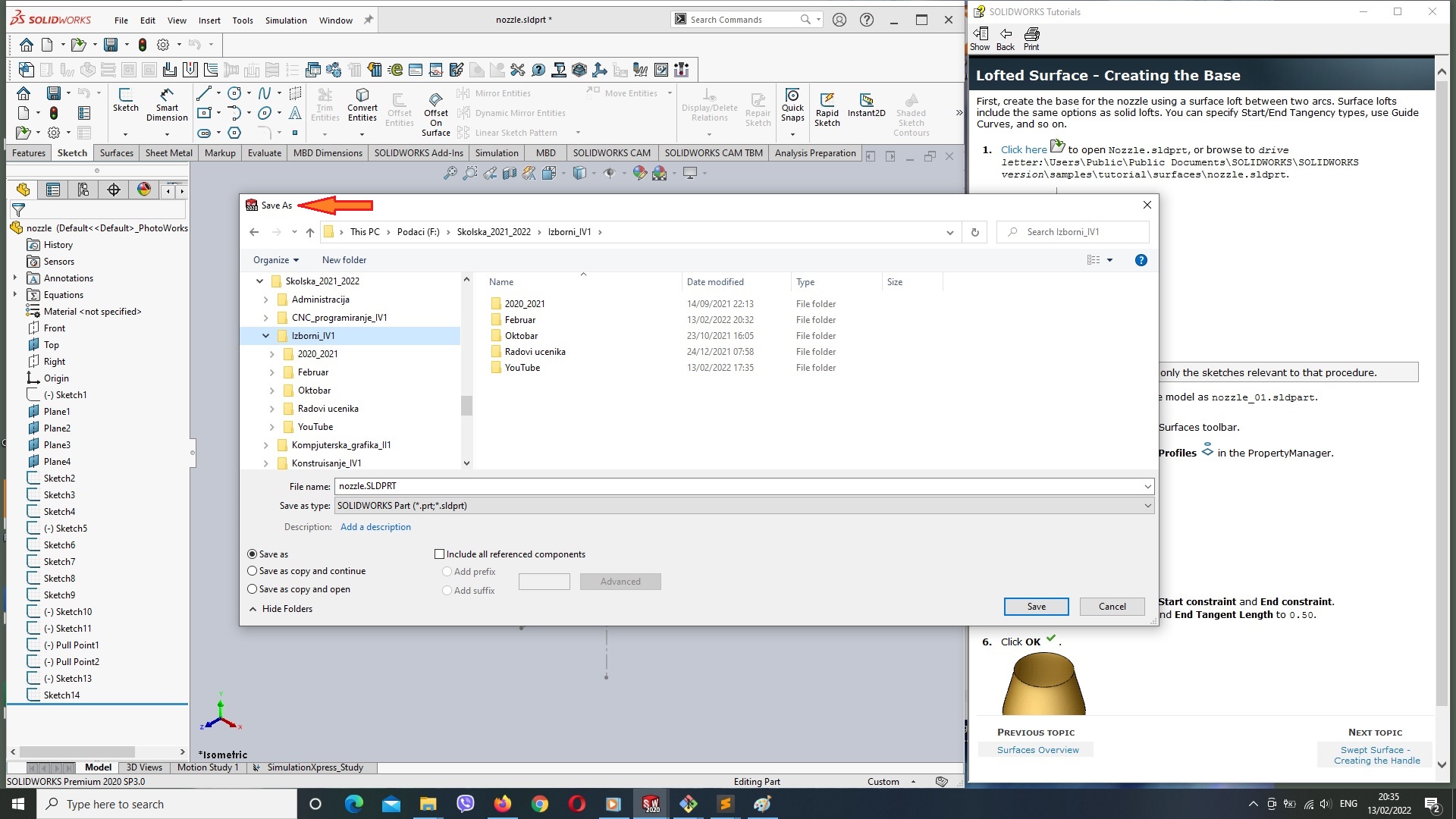Screen dimensions: 1456x819
Task: Click Print icon in Tutorials window
Action: point(1031,39)
